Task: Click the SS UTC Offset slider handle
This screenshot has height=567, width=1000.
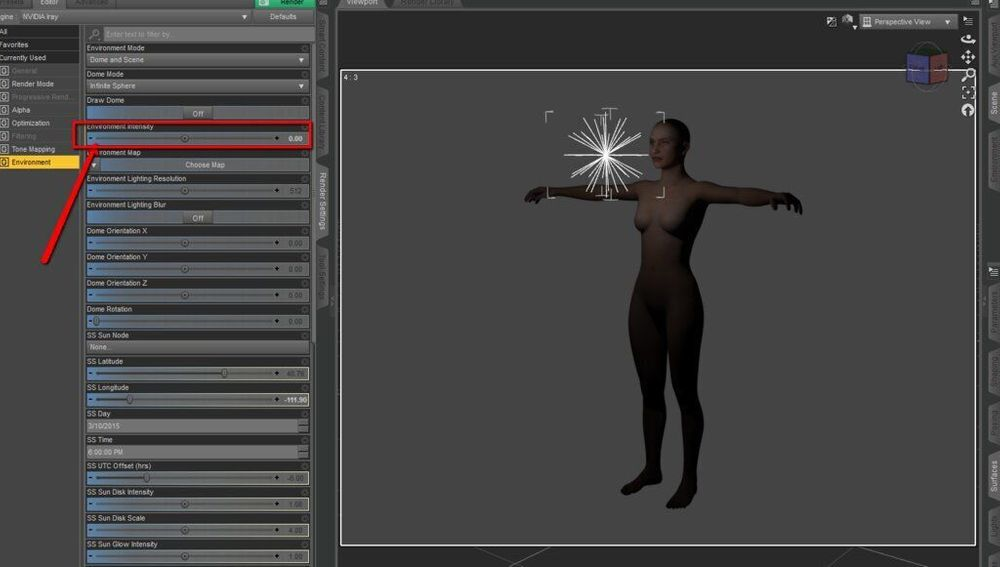Action: pyautogui.click(x=146, y=478)
